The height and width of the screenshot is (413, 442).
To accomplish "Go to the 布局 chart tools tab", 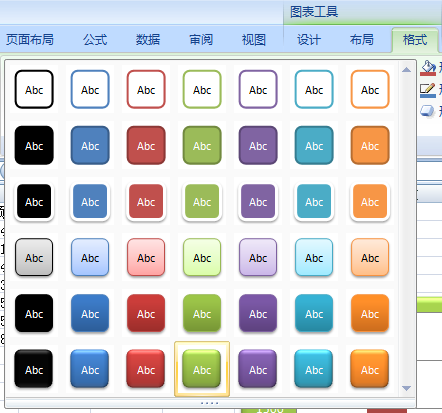I will pos(362,40).
